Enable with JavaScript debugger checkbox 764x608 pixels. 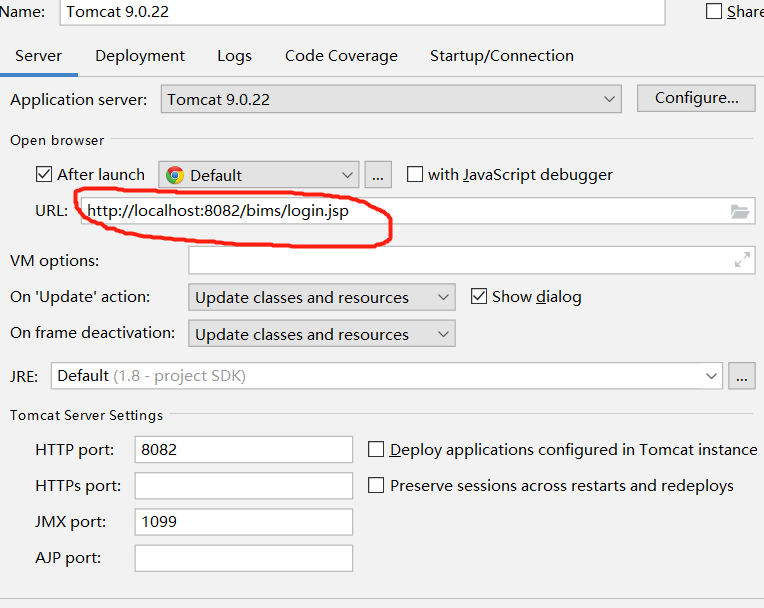415,174
